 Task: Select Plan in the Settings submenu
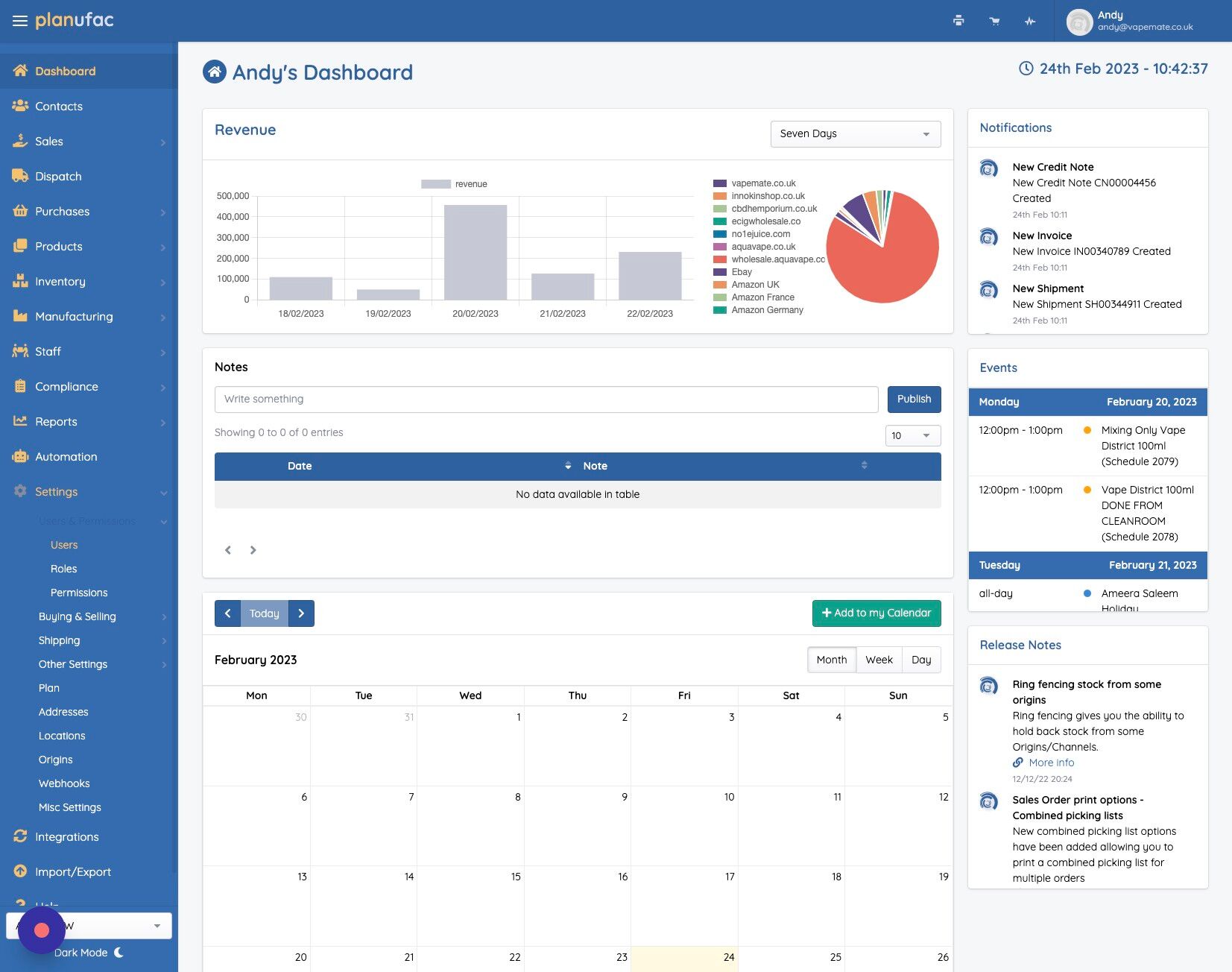49,688
